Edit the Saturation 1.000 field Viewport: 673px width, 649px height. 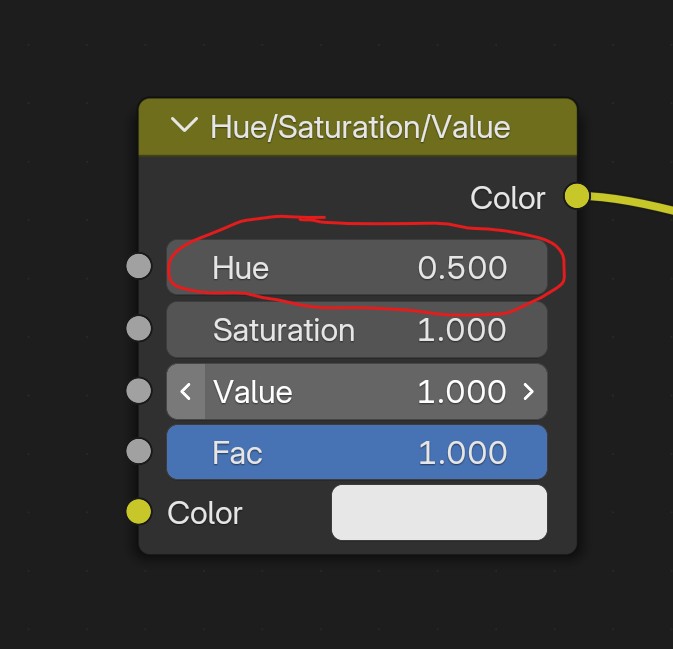[x=357, y=330]
